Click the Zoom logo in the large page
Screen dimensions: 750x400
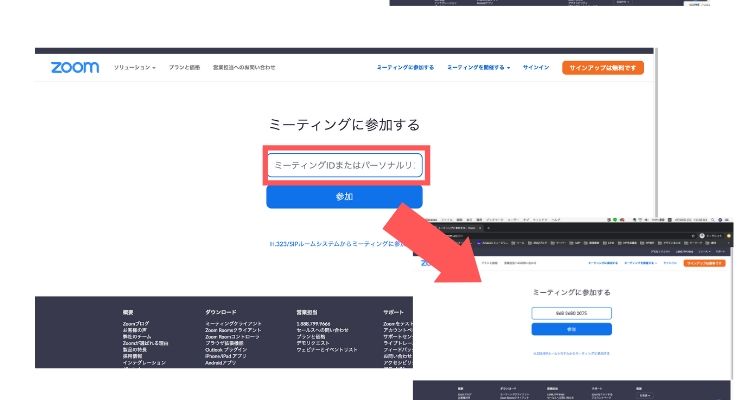75,67
